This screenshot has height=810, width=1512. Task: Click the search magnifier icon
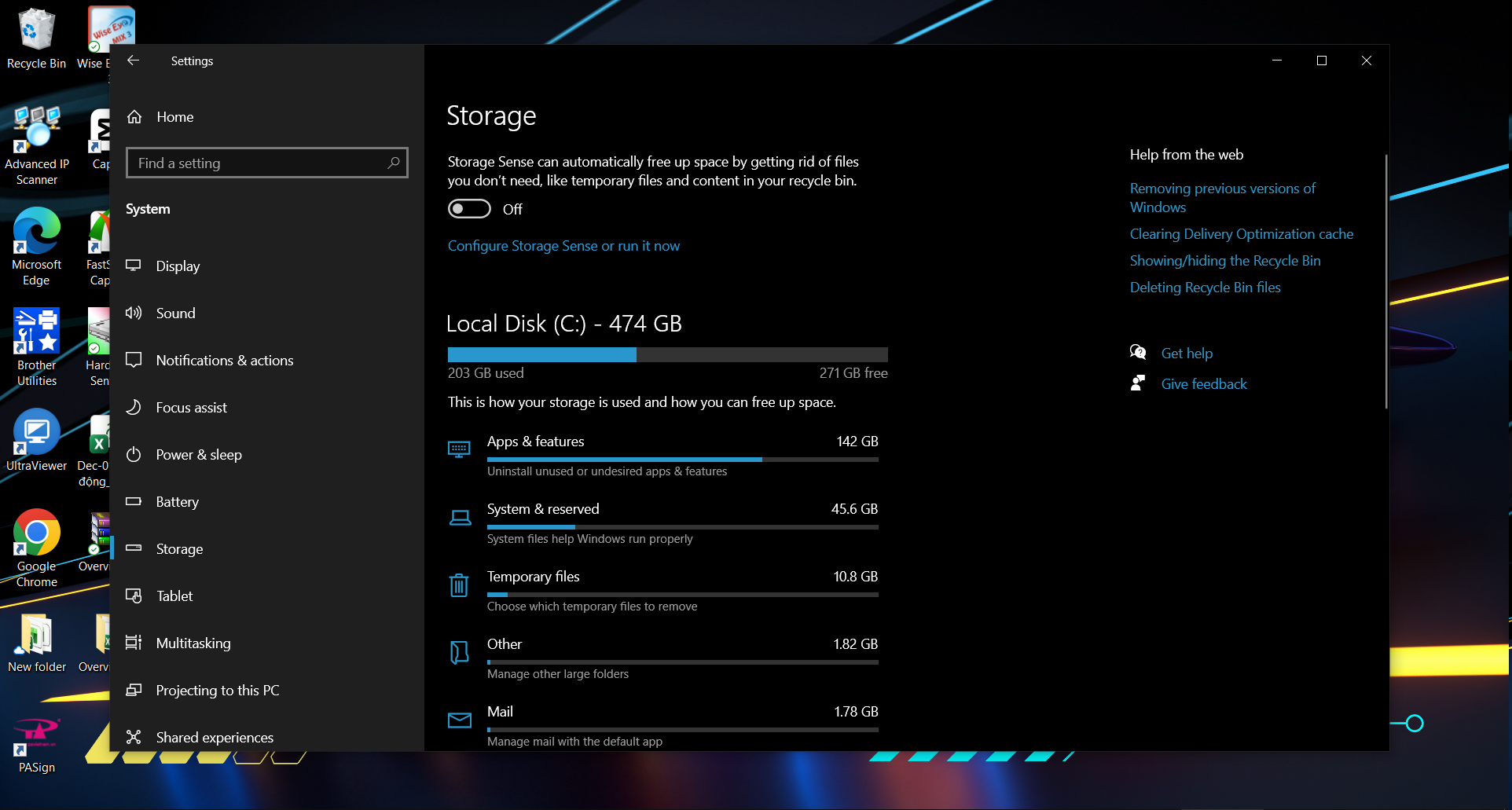394,163
